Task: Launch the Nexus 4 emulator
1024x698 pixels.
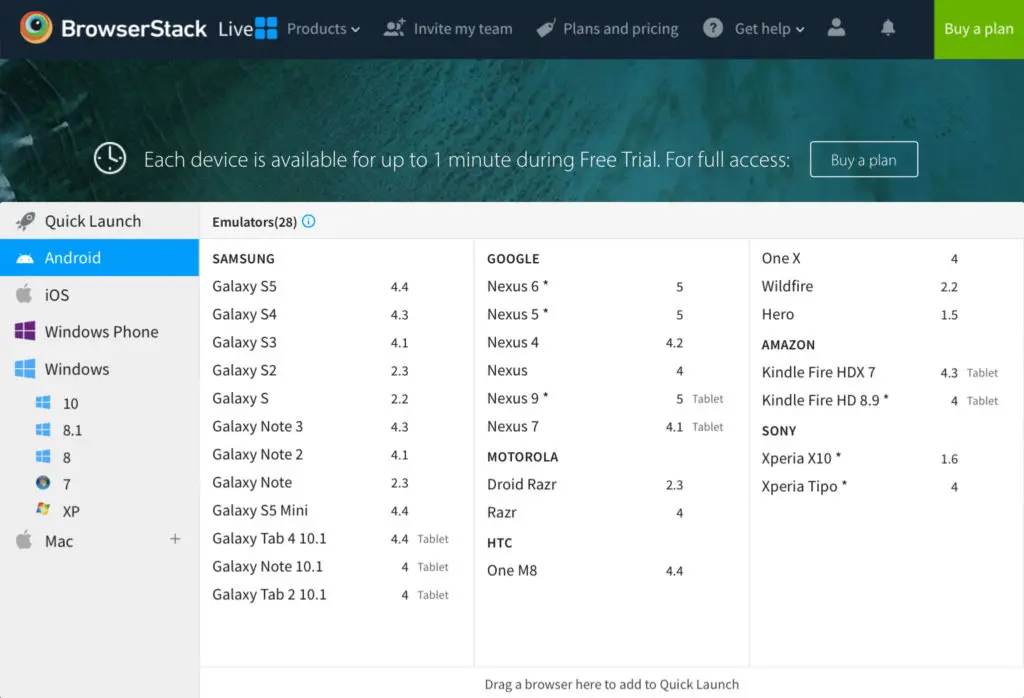Action: tap(584, 343)
